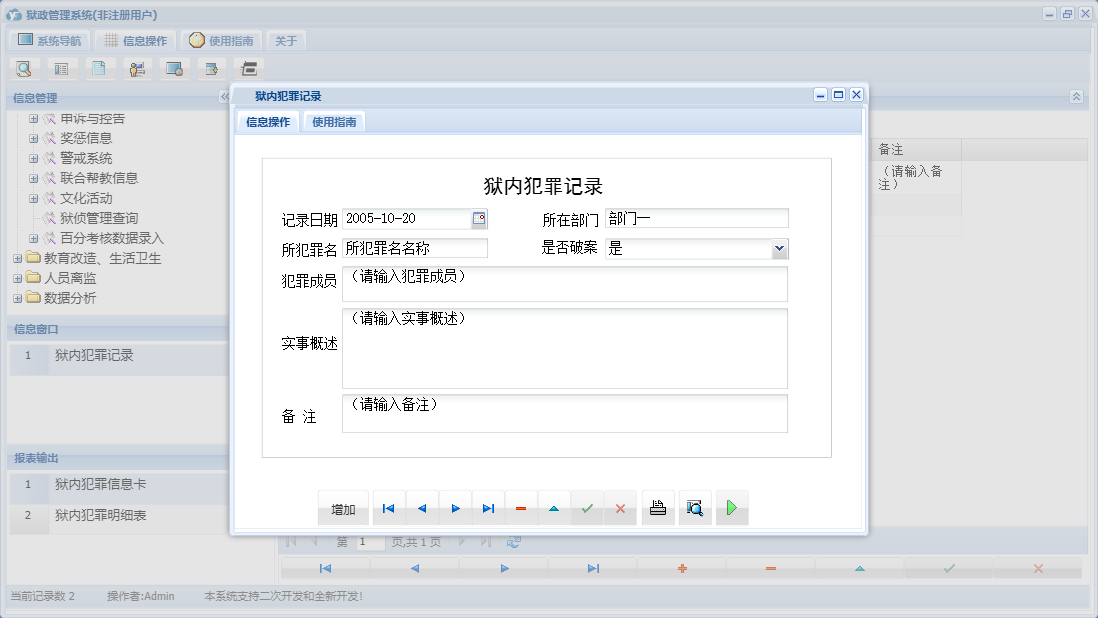Screen dimensions: 1098x618
Task: Click the 所犯罪名 input field
Action: (x=414, y=248)
